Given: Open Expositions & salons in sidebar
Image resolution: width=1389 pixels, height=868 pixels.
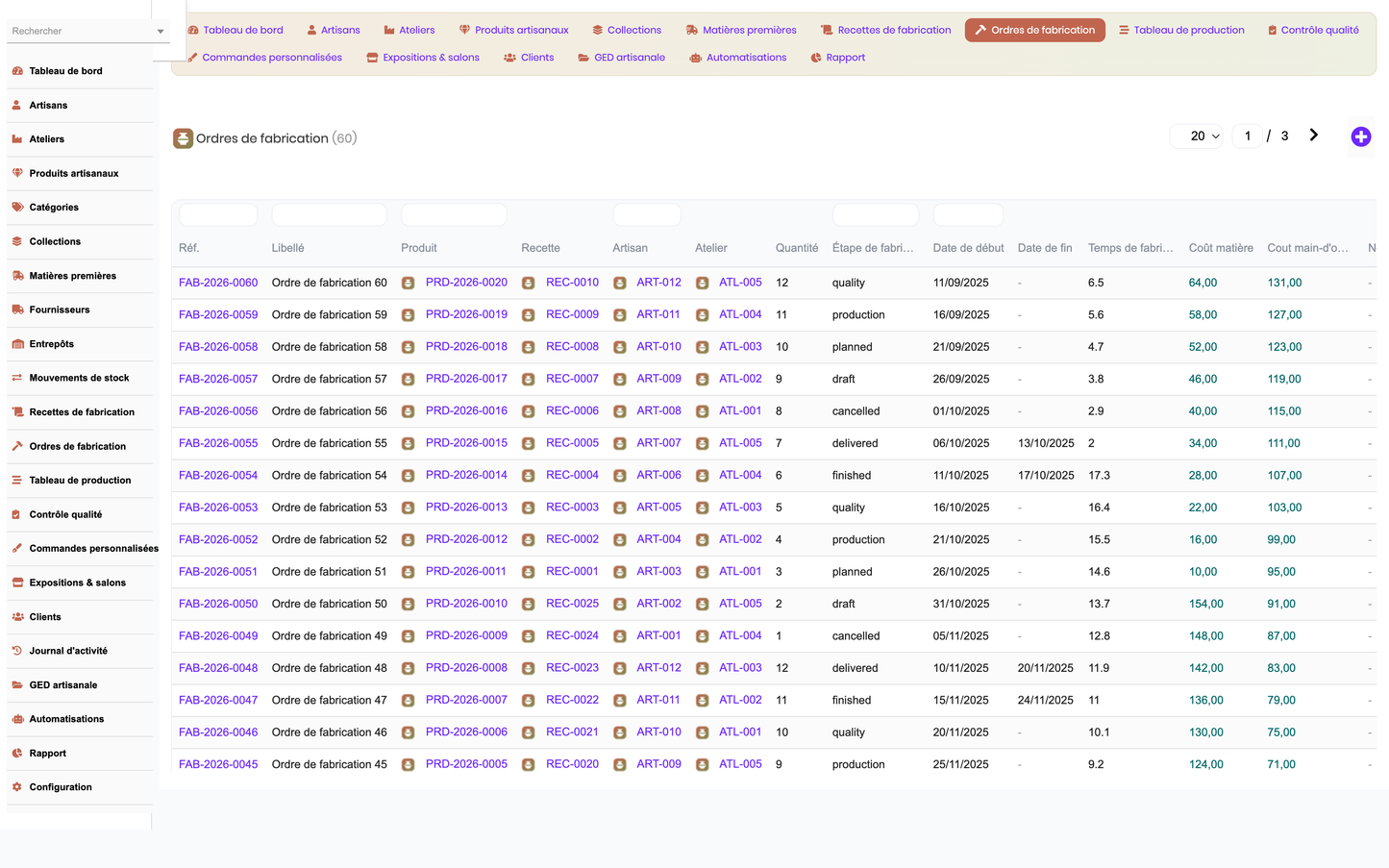Looking at the screenshot, I should pos(77,583).
